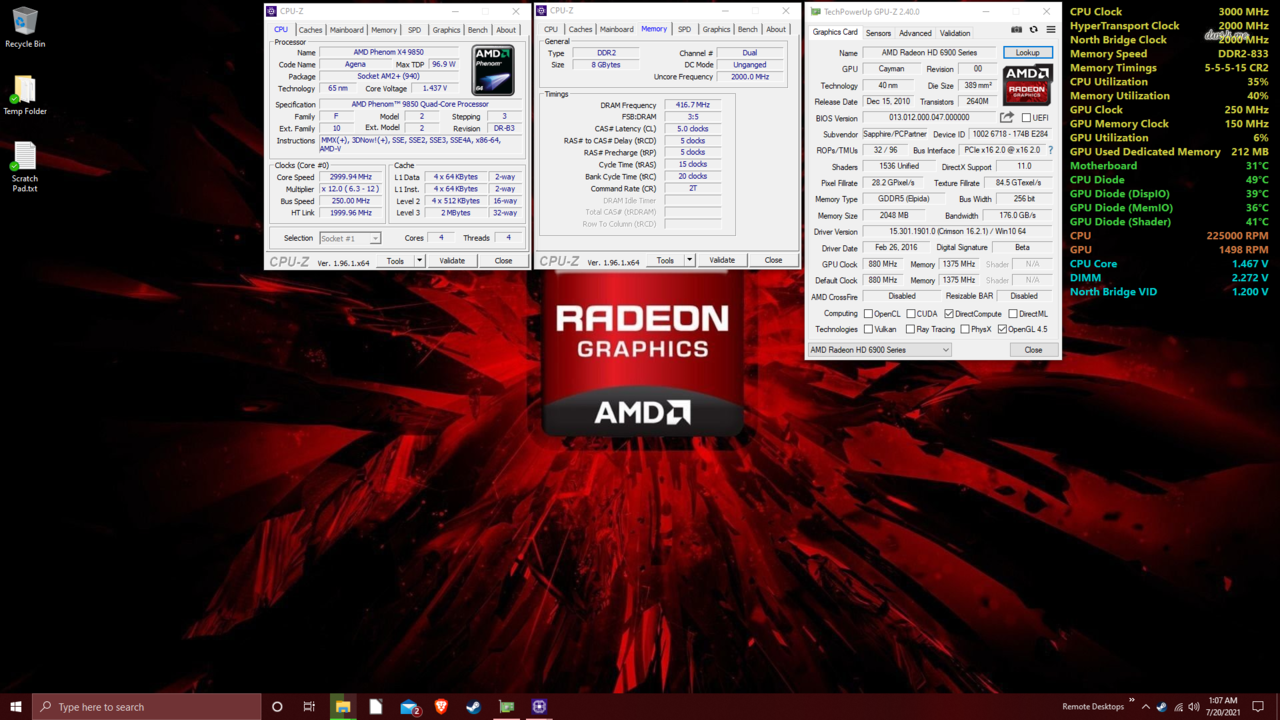The image size is (1280, 720).
Task: Click the Windows taskbar search box
Action: point(147,707)
